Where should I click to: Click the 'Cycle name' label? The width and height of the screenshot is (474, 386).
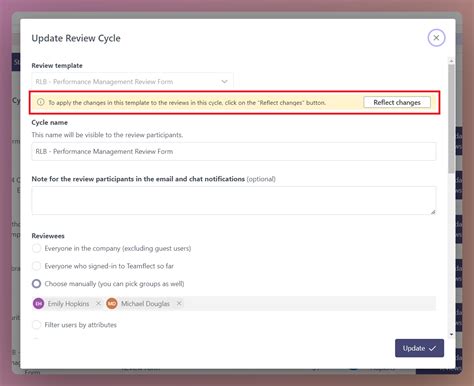(x=50, y=123)
